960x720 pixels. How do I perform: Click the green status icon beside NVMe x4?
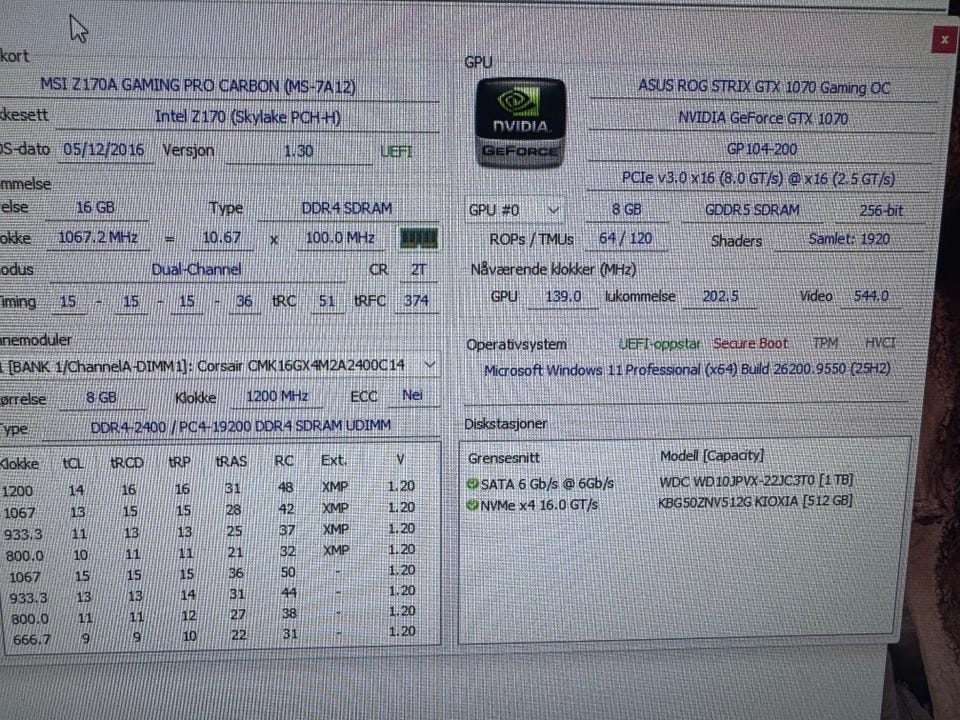coord(472,505)
